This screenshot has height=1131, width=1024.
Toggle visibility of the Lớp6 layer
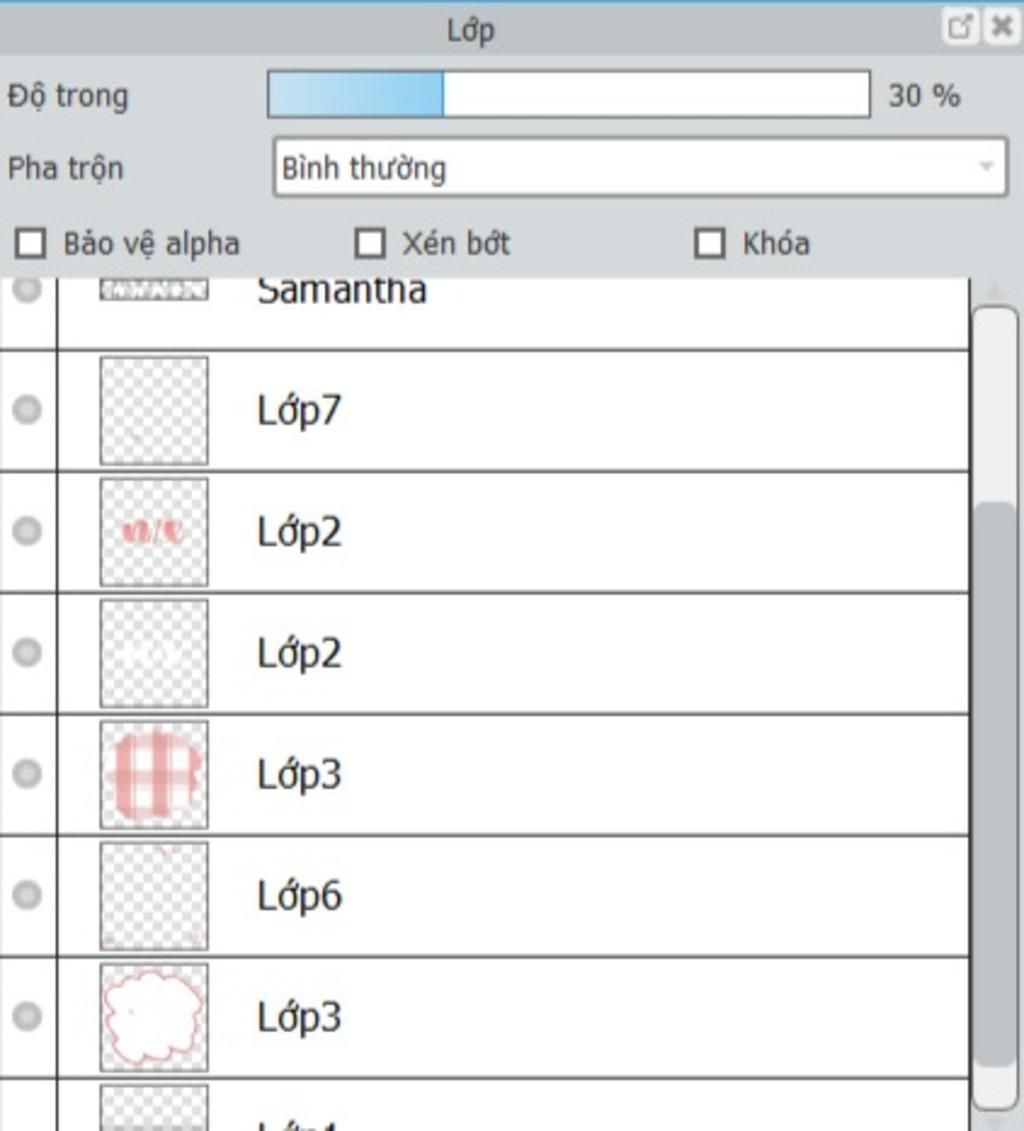click(27, 894)
